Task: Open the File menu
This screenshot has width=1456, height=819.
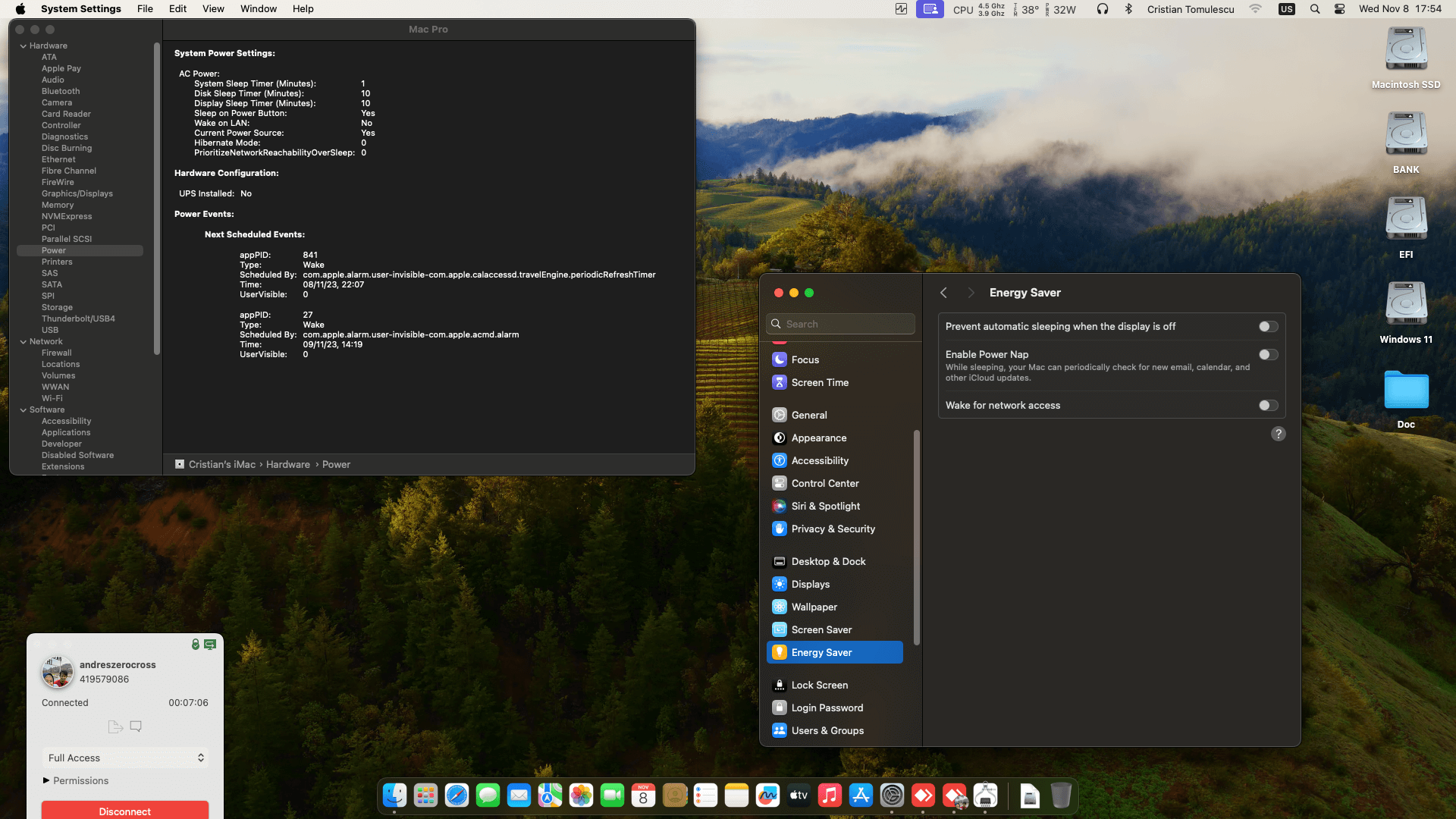Action: [x=145, y=9]
